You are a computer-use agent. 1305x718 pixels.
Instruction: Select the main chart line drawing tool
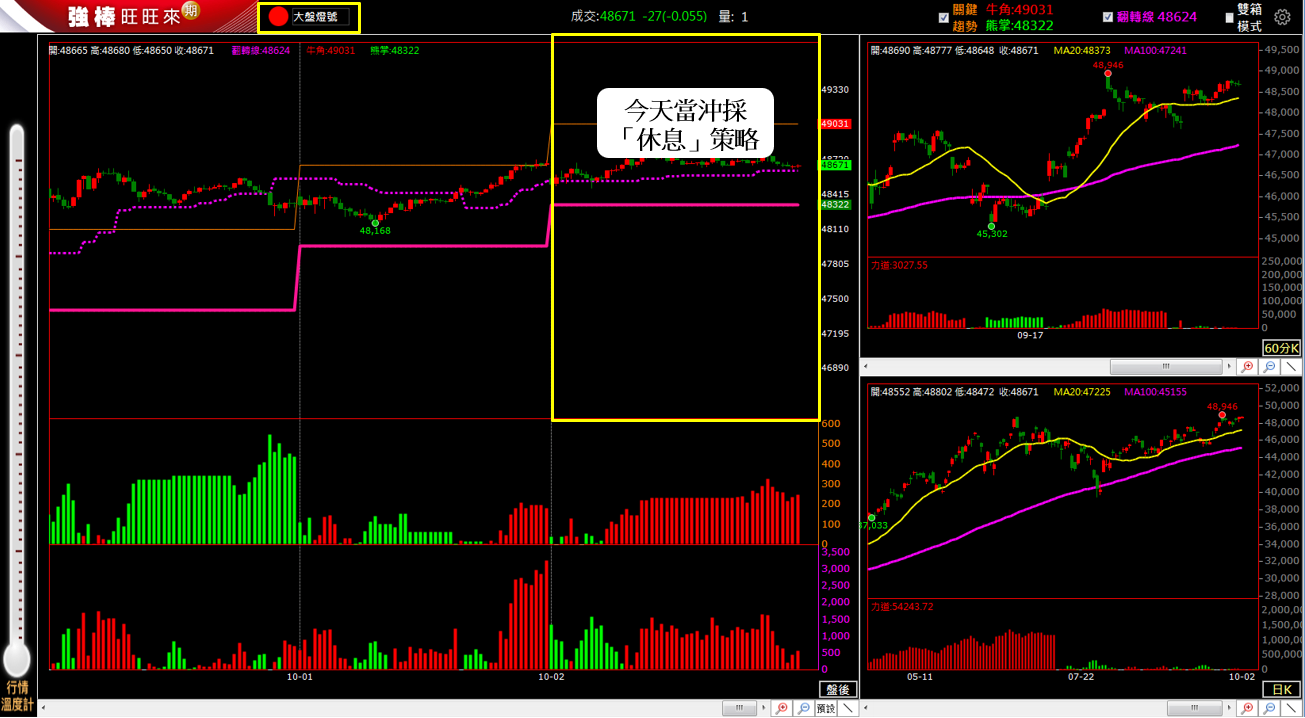pos(848,708)
